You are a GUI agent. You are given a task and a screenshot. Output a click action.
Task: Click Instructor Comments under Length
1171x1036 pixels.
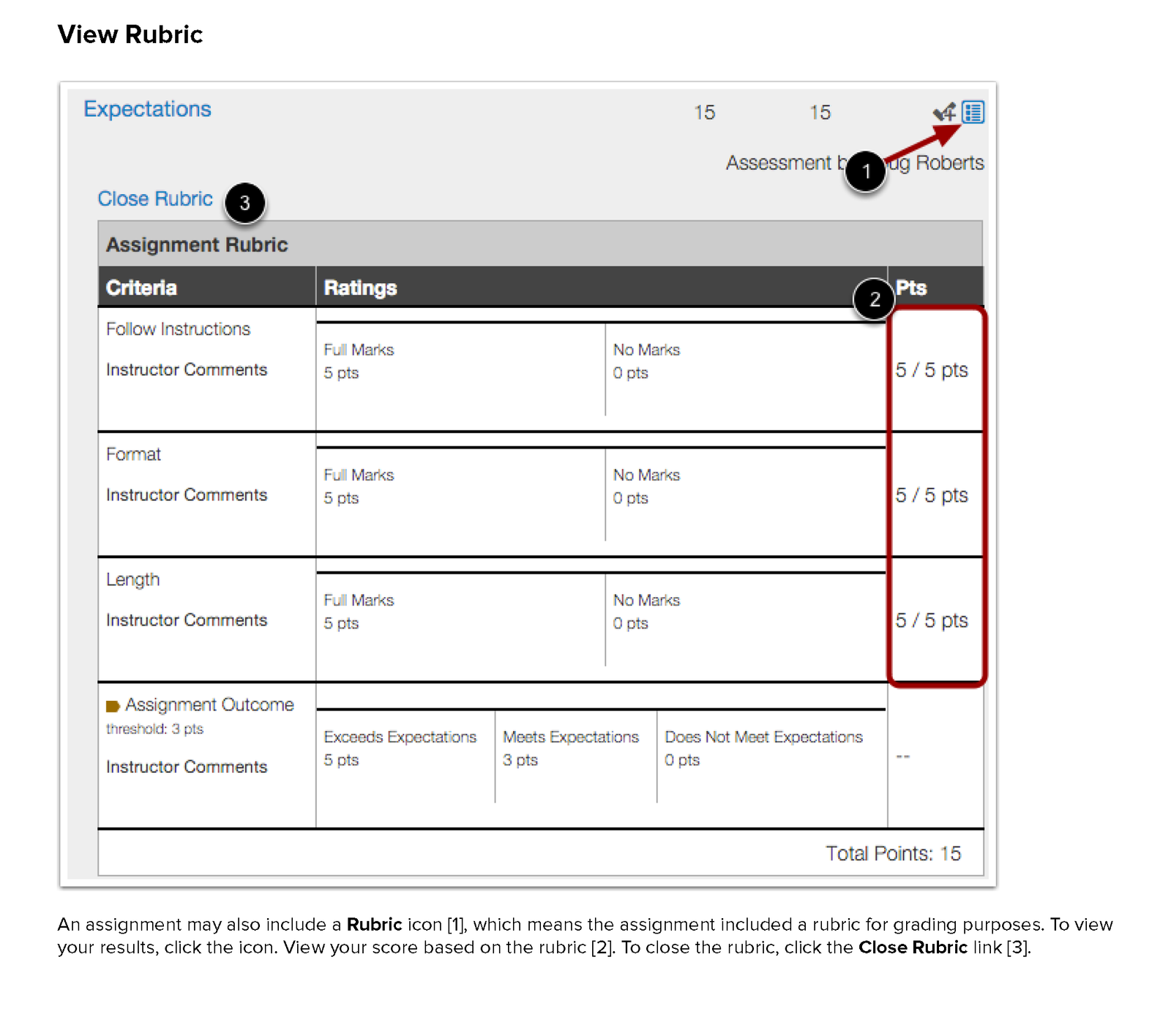pos(187,620)
